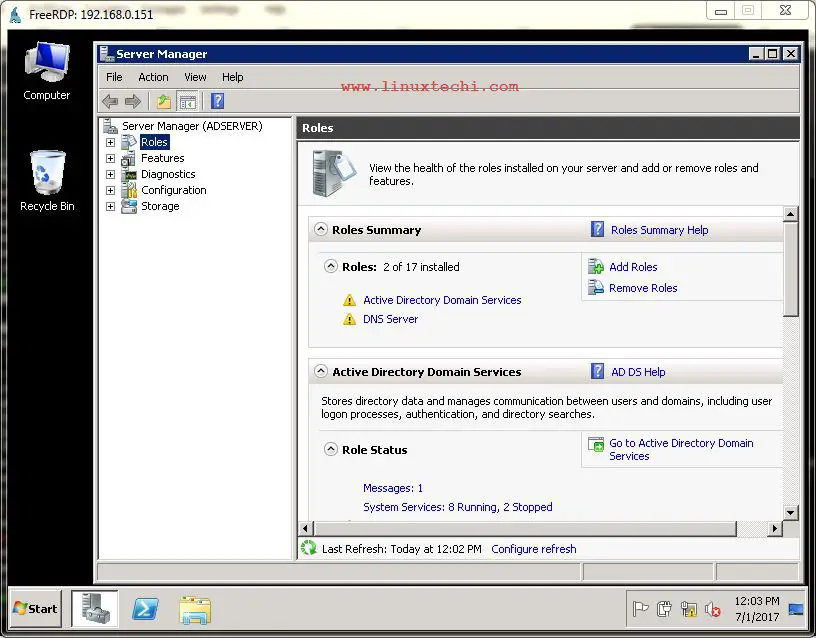The image size is (816, 638).
Task: Click the warning icon beside DNS Server
Action: [349, 319]
